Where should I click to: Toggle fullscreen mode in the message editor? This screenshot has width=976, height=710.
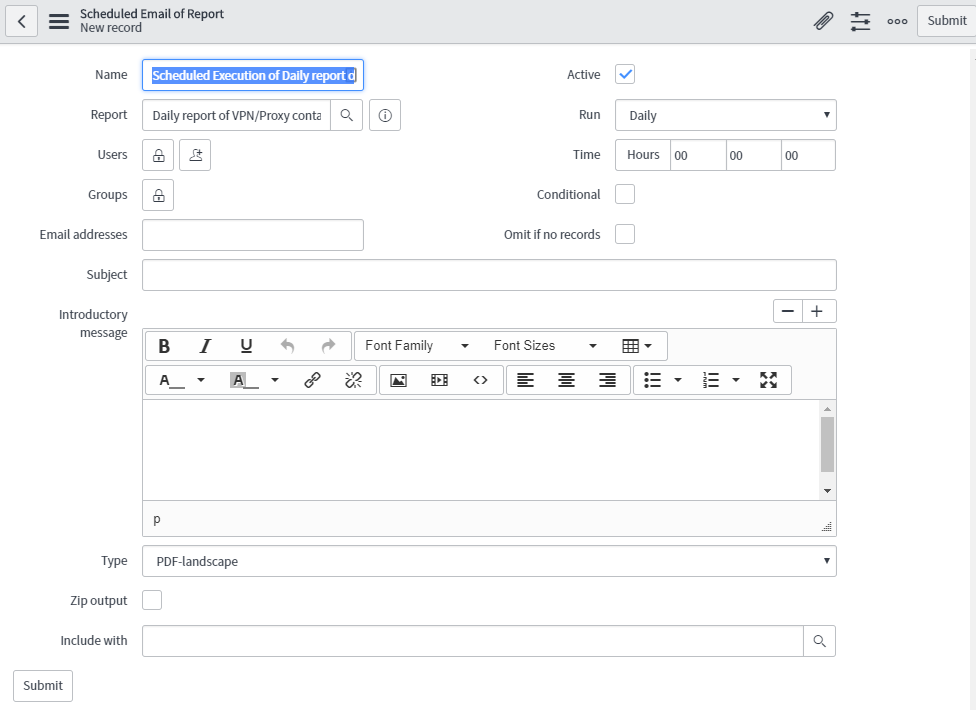tap(768, 379)
